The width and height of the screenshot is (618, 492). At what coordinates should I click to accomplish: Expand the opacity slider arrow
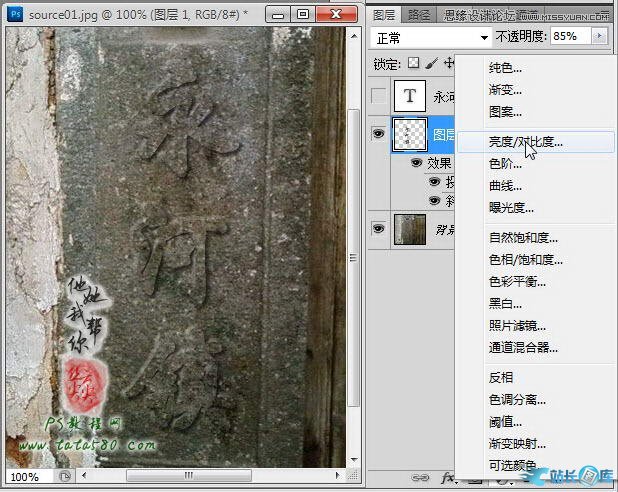coord(599,36)
